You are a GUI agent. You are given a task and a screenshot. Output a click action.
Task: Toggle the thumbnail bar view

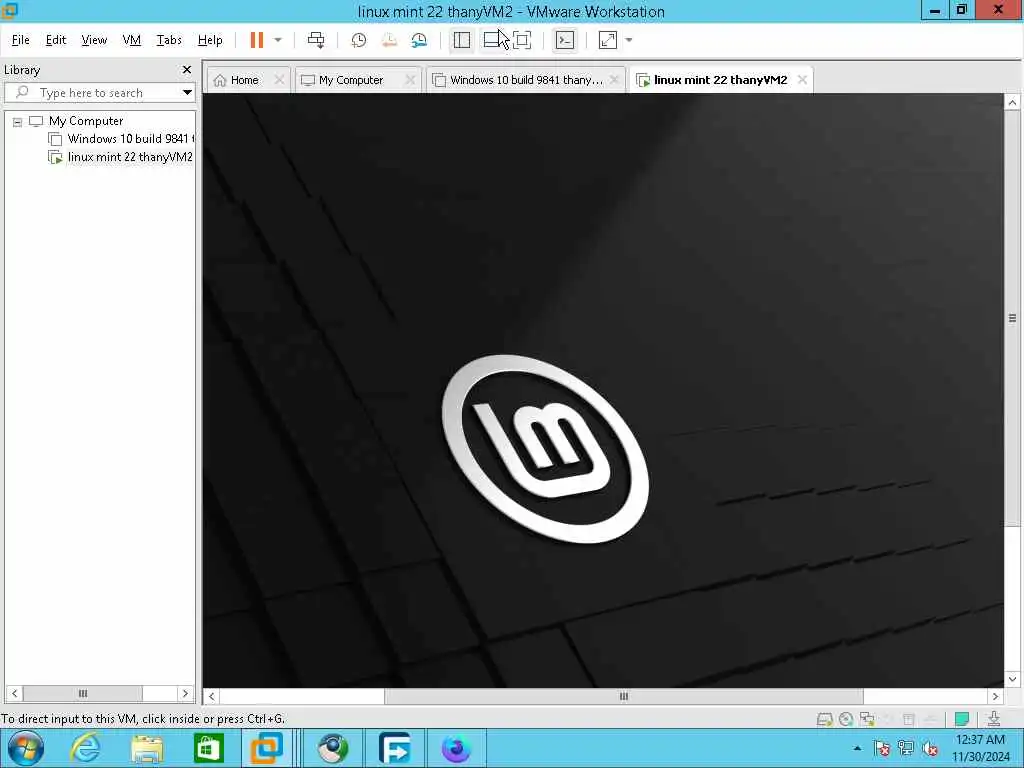pos(492,40)
